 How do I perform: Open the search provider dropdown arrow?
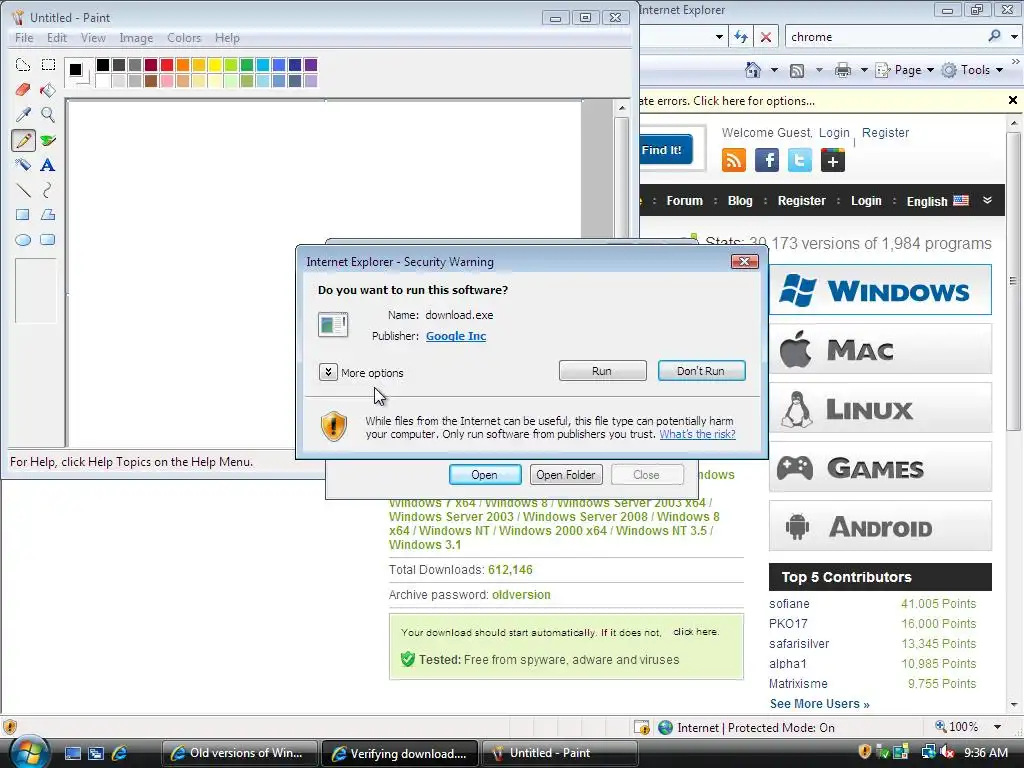tap(1014, 37)
